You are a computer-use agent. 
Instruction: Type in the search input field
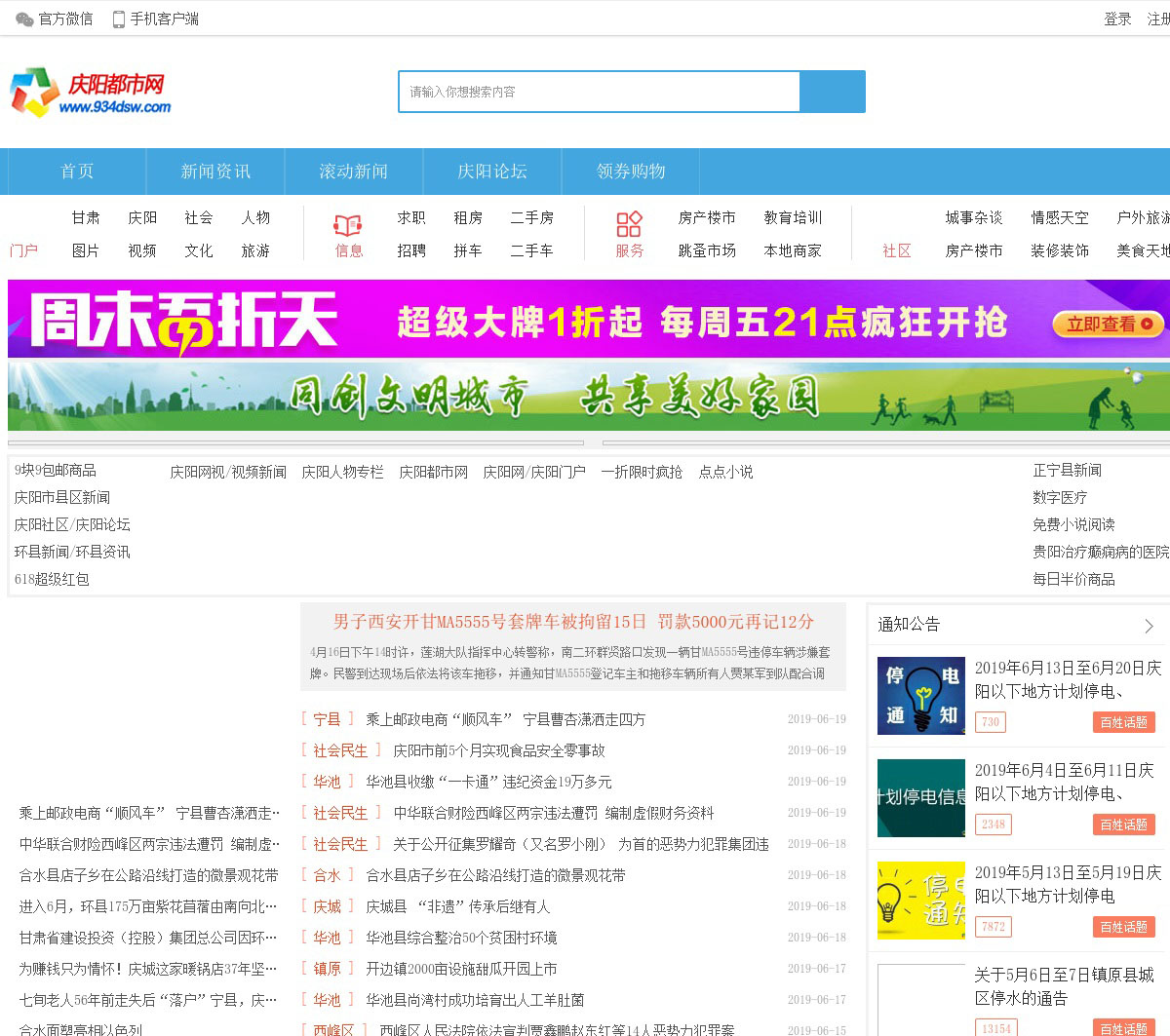(599, 93)
